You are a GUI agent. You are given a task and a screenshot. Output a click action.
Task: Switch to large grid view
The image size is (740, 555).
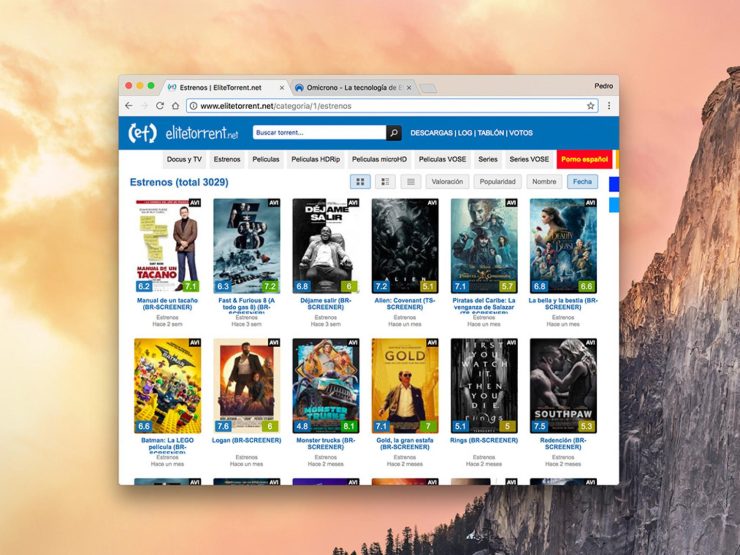(x=360, y=182)
